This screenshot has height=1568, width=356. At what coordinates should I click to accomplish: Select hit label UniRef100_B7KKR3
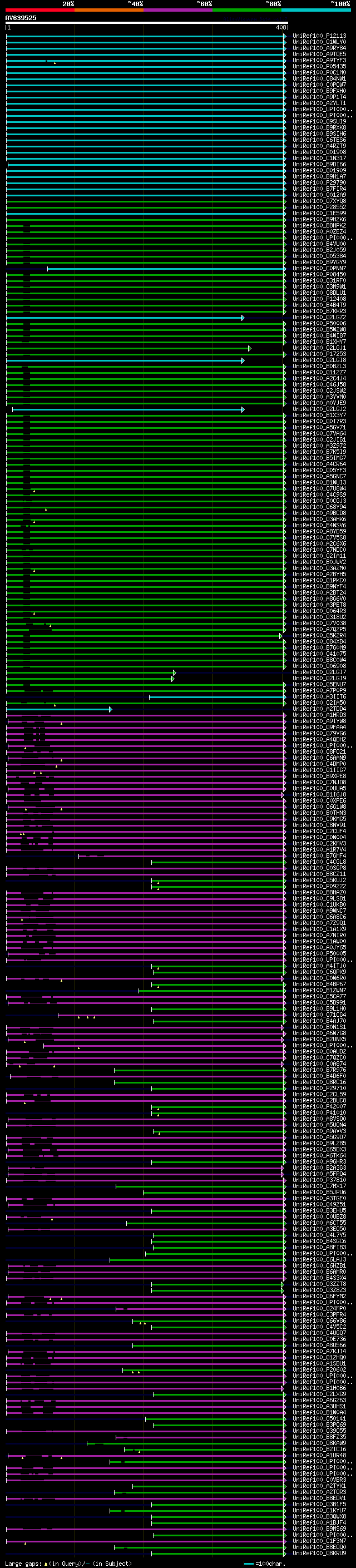[319, 311]
